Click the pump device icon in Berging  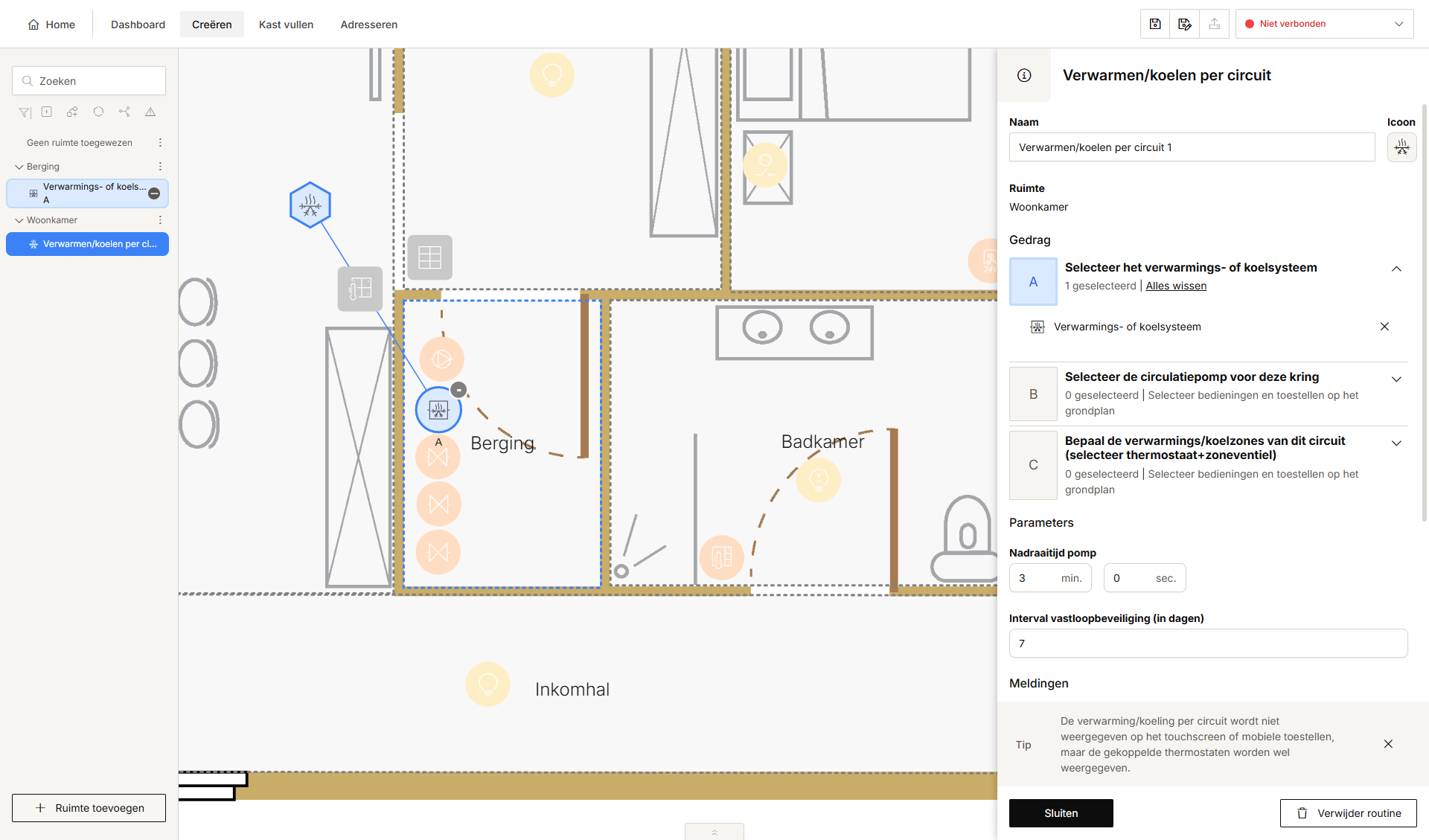pos(441,359)
